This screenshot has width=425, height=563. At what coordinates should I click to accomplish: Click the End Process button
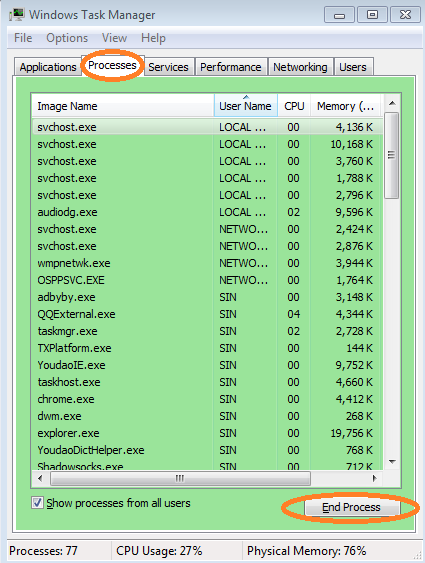coord(351,507)
